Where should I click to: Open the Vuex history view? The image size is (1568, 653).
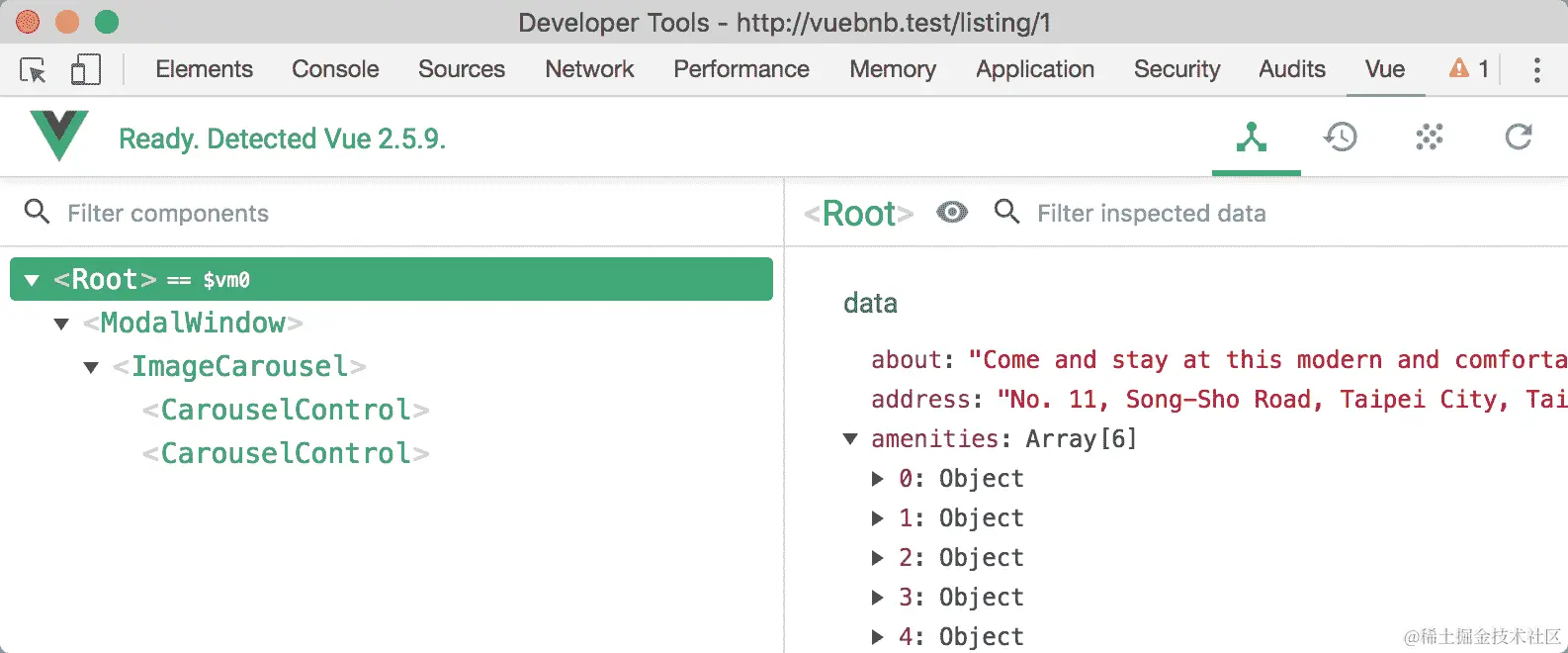click(1341, 138)
